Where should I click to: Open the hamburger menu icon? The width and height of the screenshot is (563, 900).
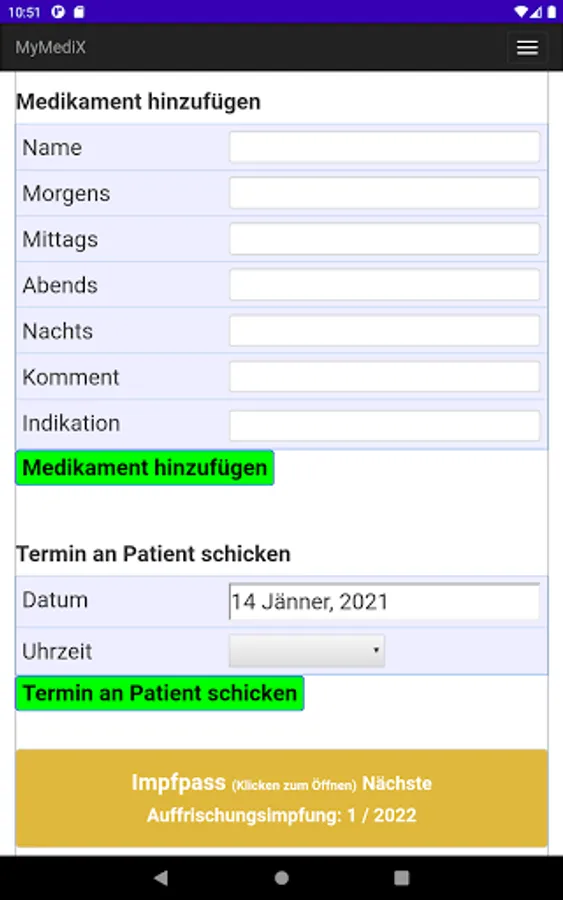(x=527, y=48)
